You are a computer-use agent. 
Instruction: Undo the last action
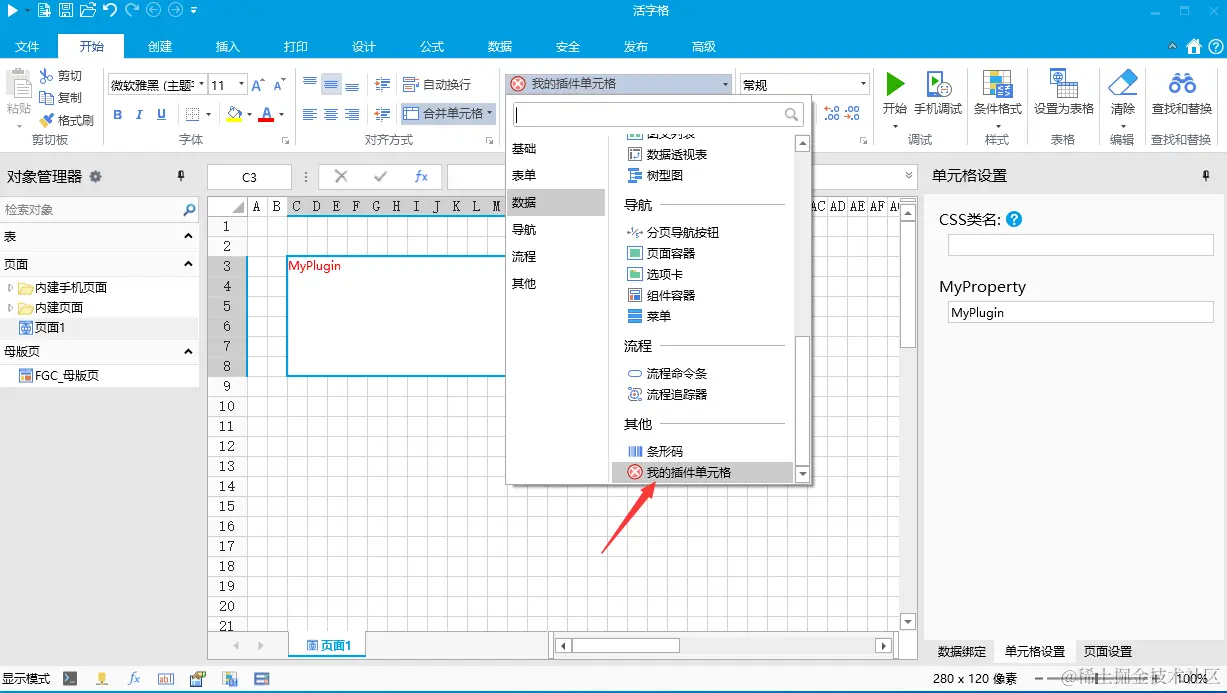click(x=109, y=10)
